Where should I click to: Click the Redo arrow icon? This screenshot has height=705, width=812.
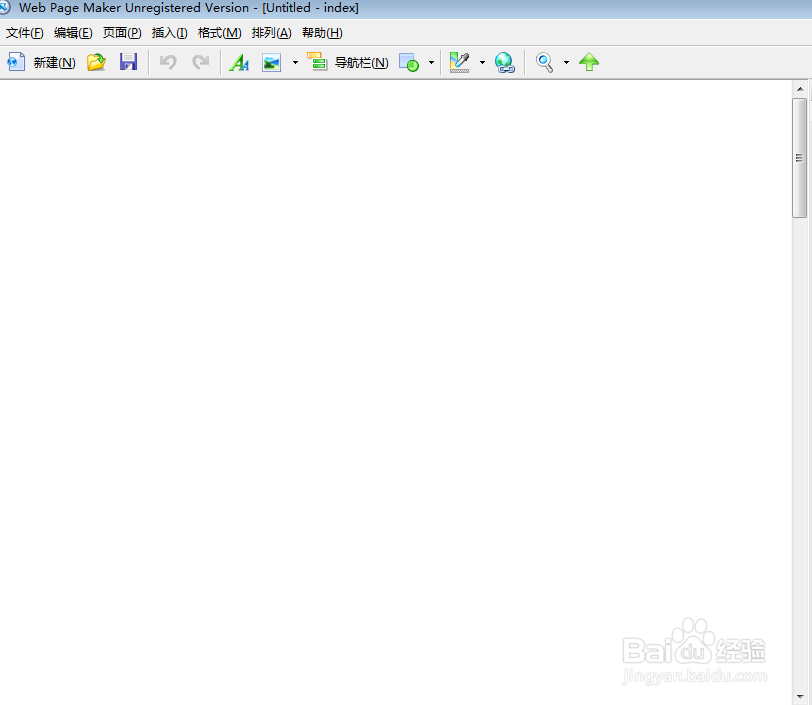[200, 62]
